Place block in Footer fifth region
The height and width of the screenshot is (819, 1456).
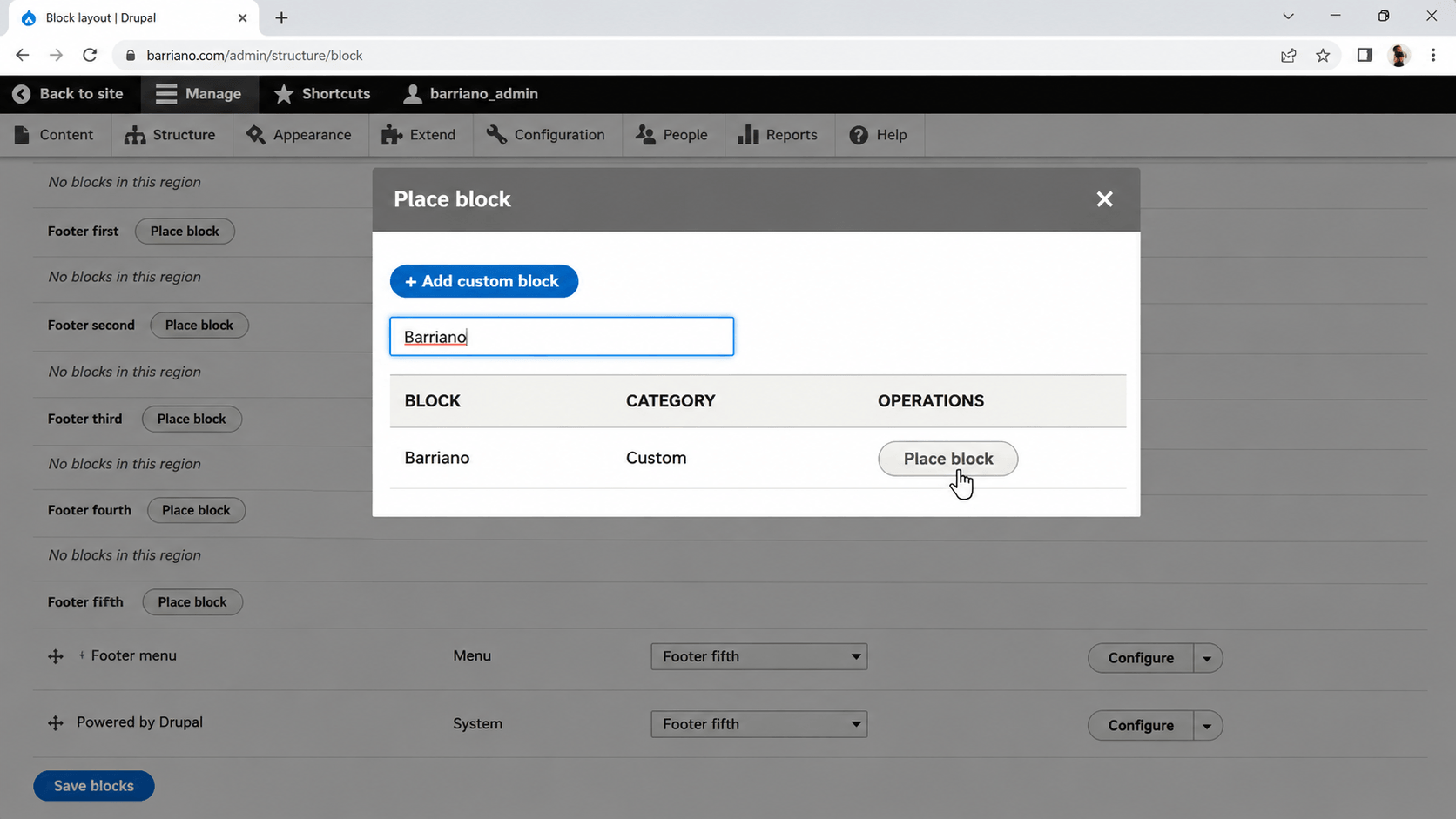192,602
